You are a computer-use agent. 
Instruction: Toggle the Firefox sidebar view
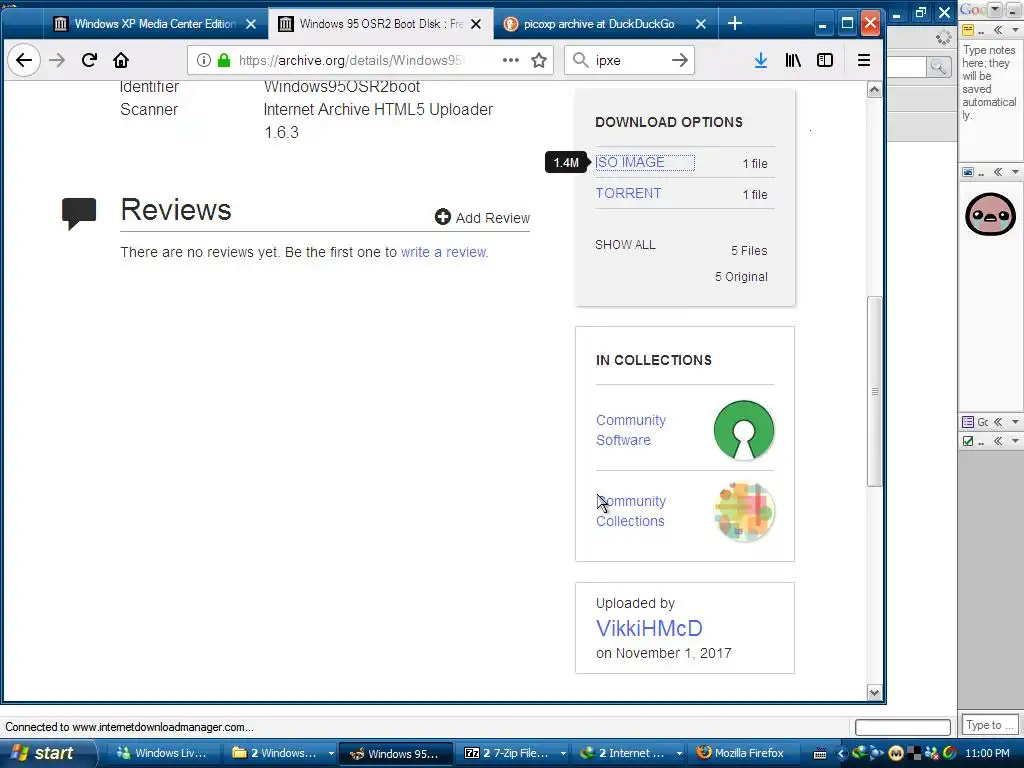pyautogui.click(x=825, y=60)
